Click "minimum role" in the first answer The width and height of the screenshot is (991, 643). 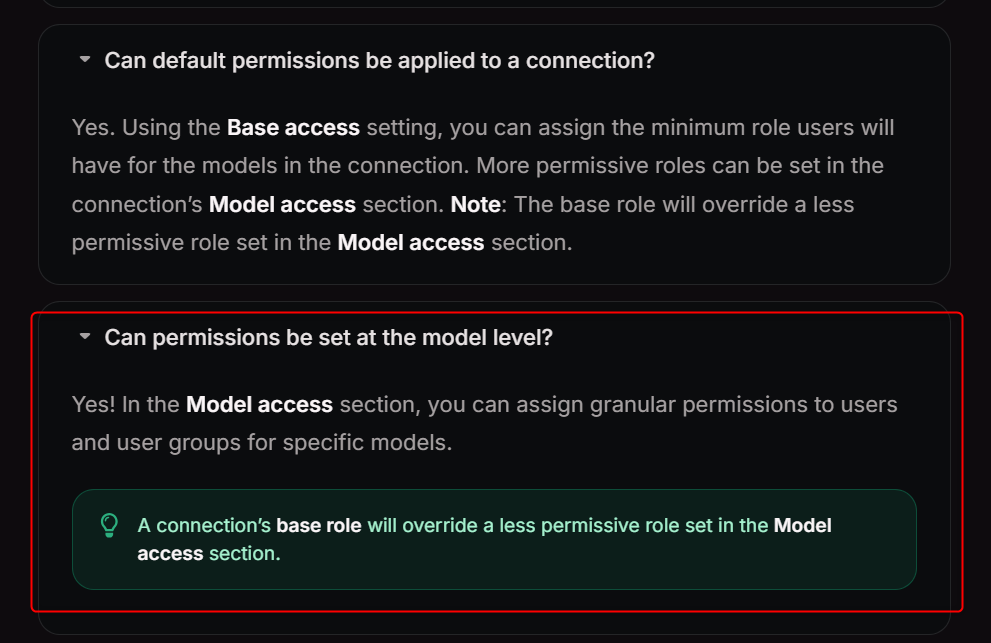[x=712, y=128]
